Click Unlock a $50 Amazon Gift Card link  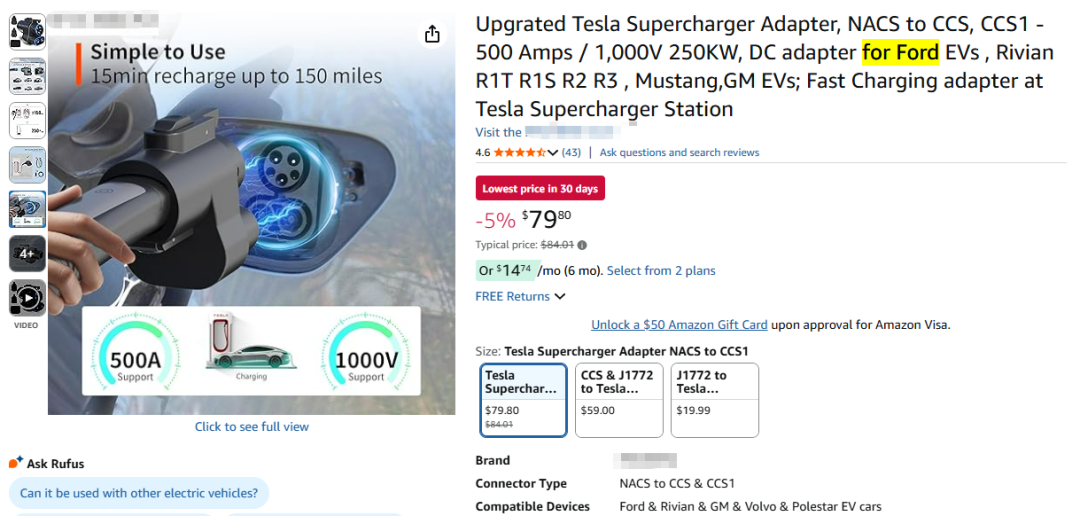[x=679, y=325]
